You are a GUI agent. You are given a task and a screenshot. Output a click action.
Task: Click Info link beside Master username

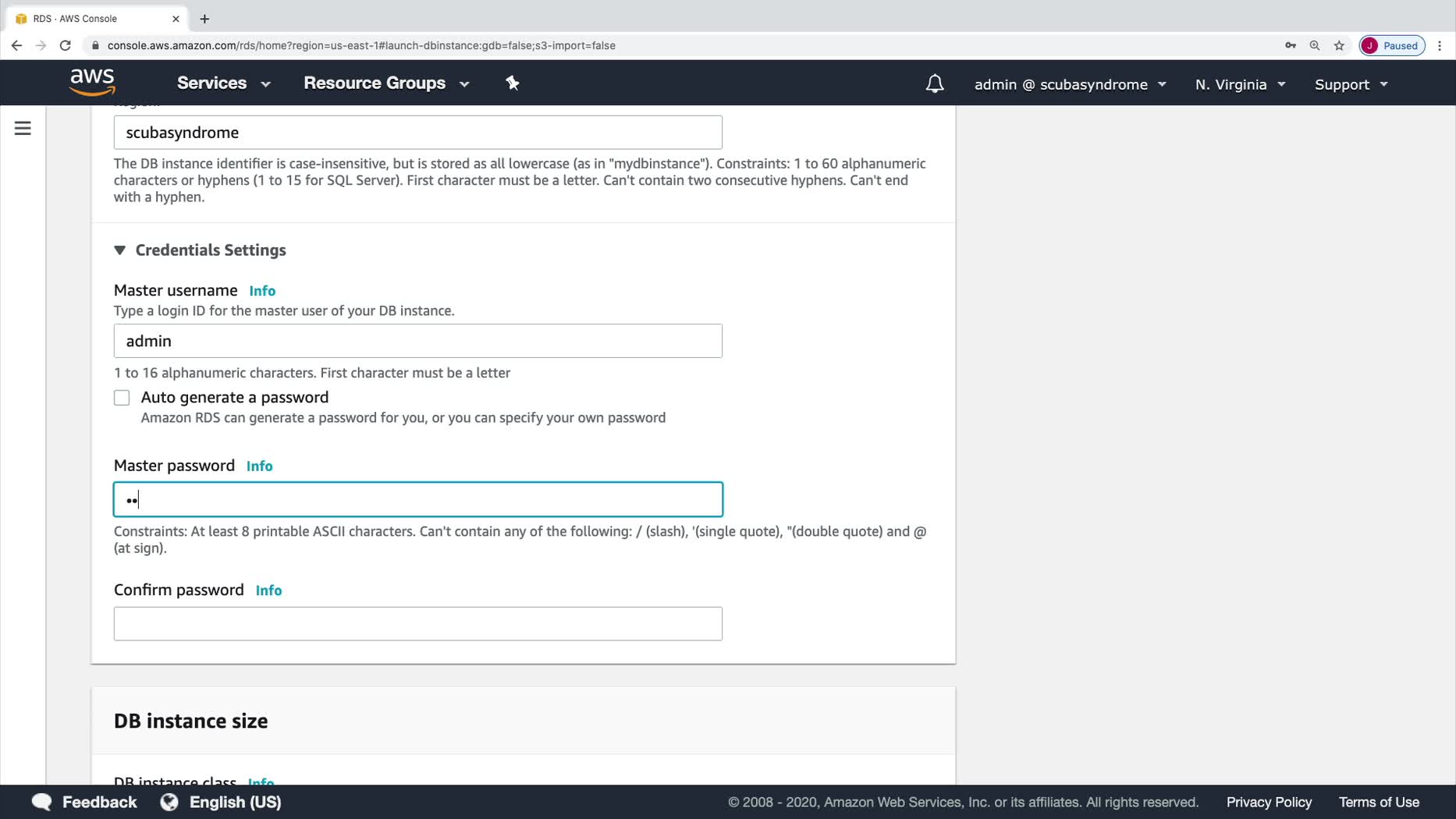click(x=262, y=291)
